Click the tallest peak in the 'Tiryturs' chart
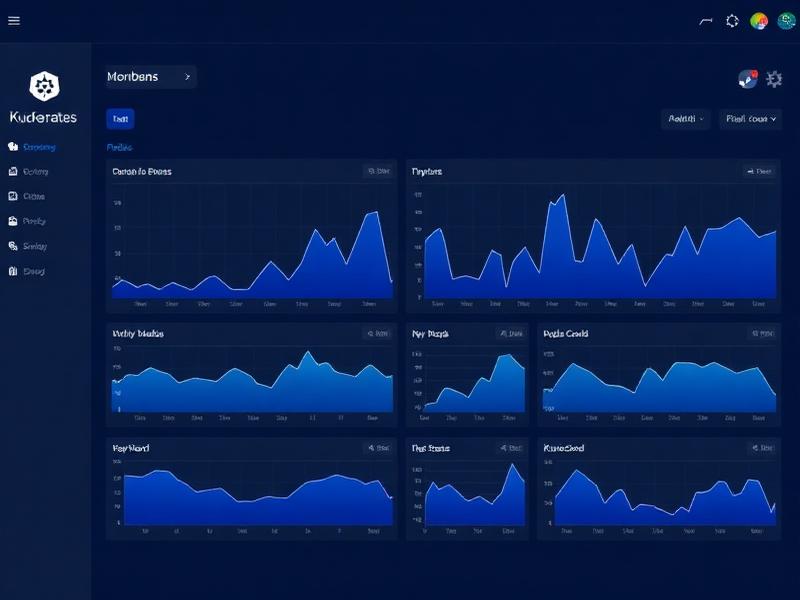The image size is (800, 600). [563, 195]
